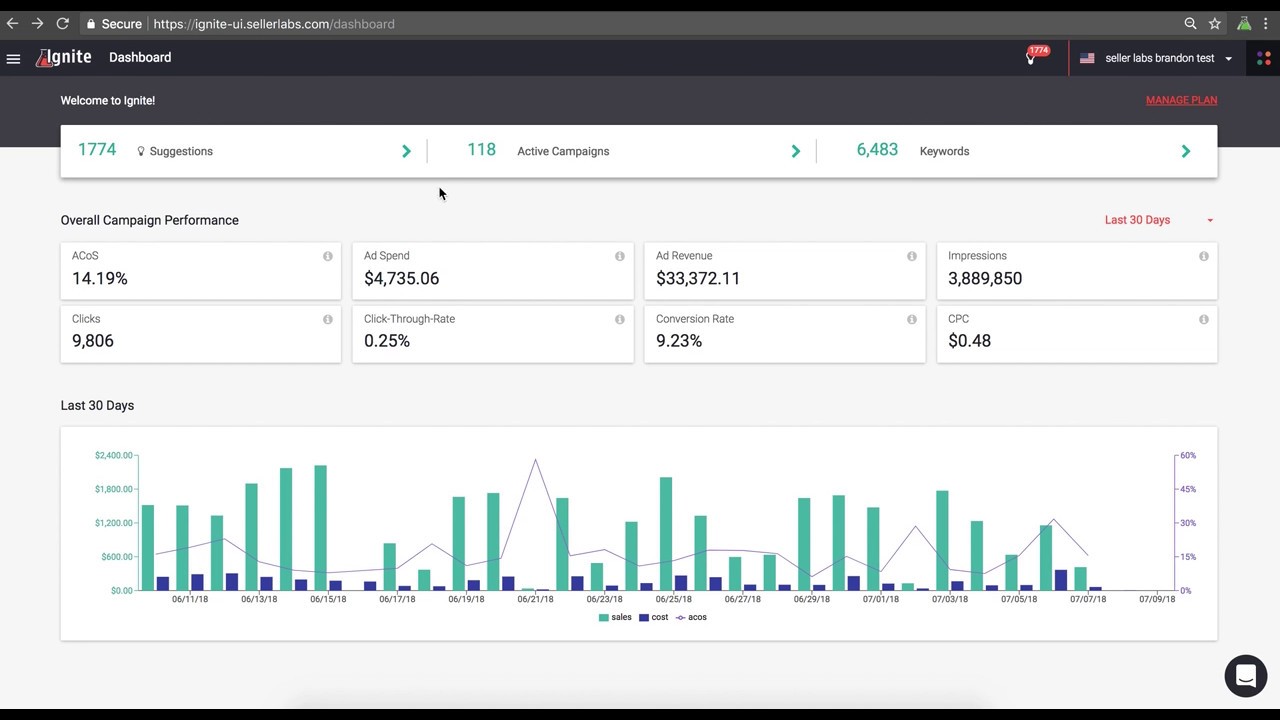Click the browser forward arrow

tap(37, 23)
